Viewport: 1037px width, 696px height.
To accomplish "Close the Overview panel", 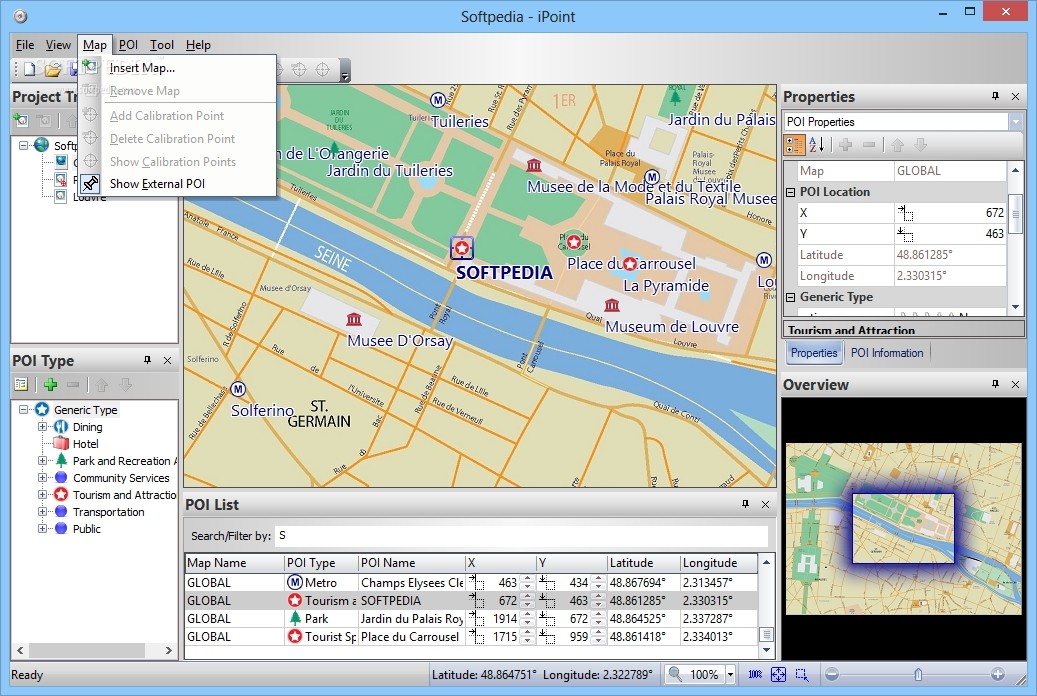I will [1015, 384].
